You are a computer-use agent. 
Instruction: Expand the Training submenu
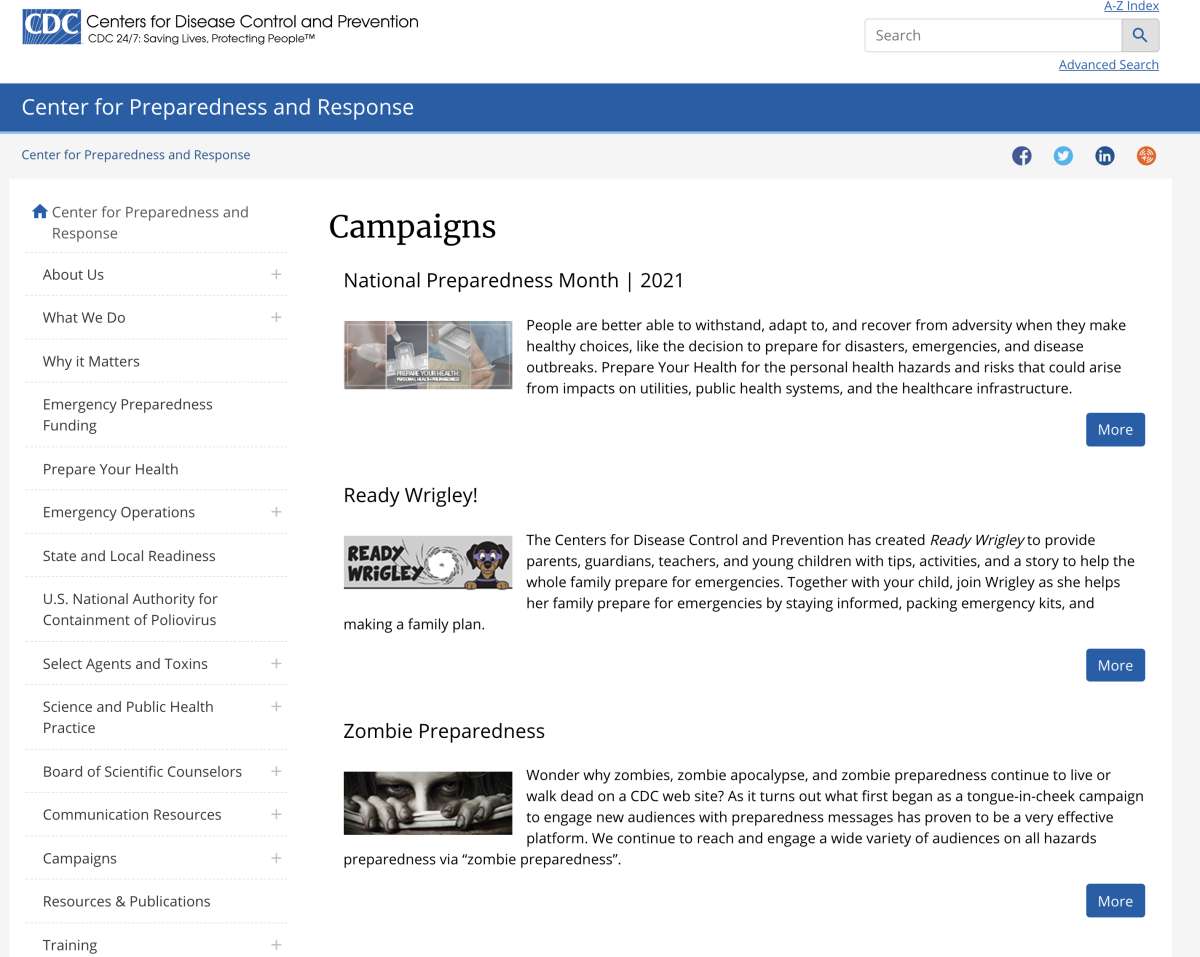tap(276, 944)
